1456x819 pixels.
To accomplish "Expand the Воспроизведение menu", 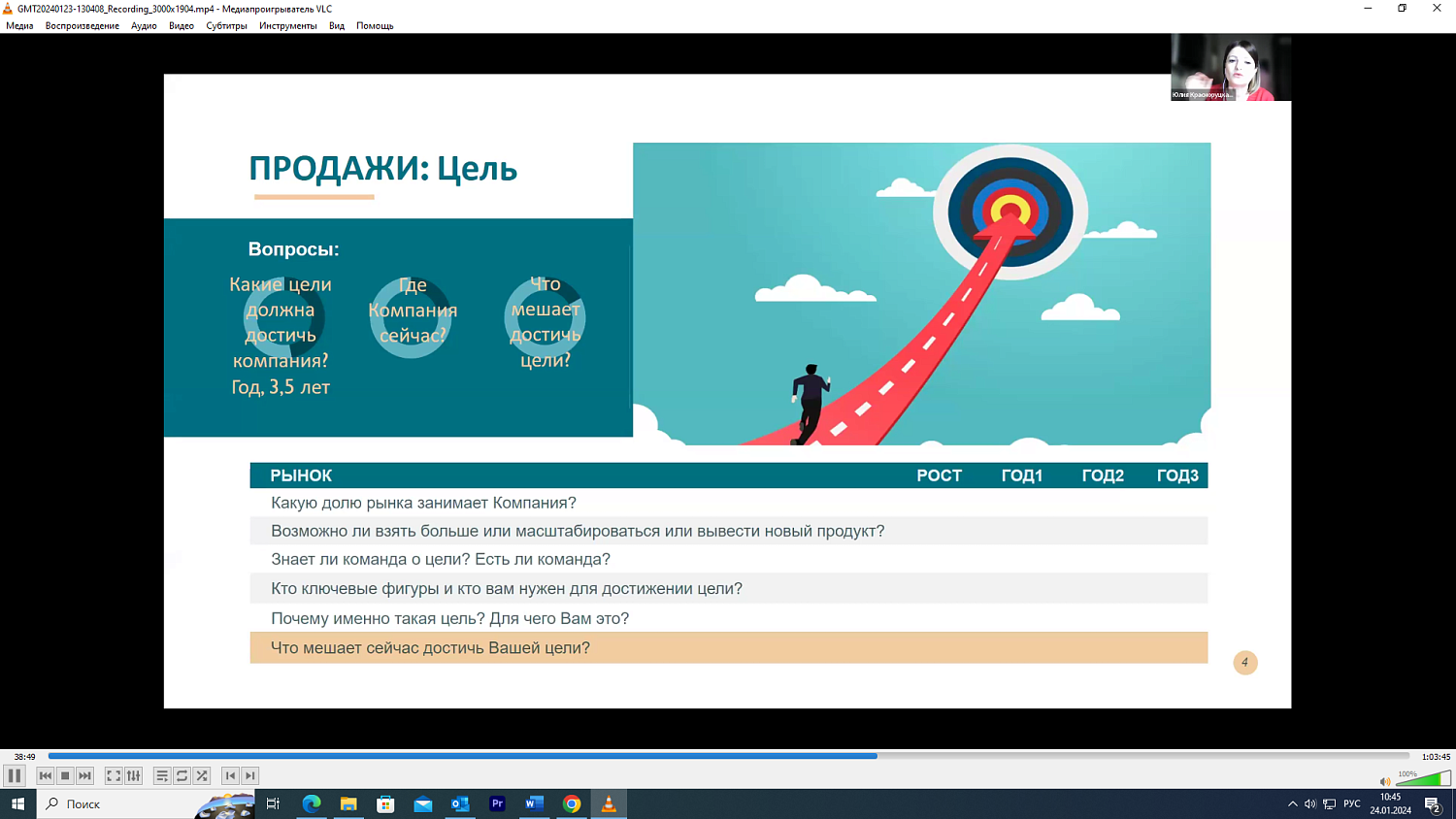I will click(x=83, y=26).
